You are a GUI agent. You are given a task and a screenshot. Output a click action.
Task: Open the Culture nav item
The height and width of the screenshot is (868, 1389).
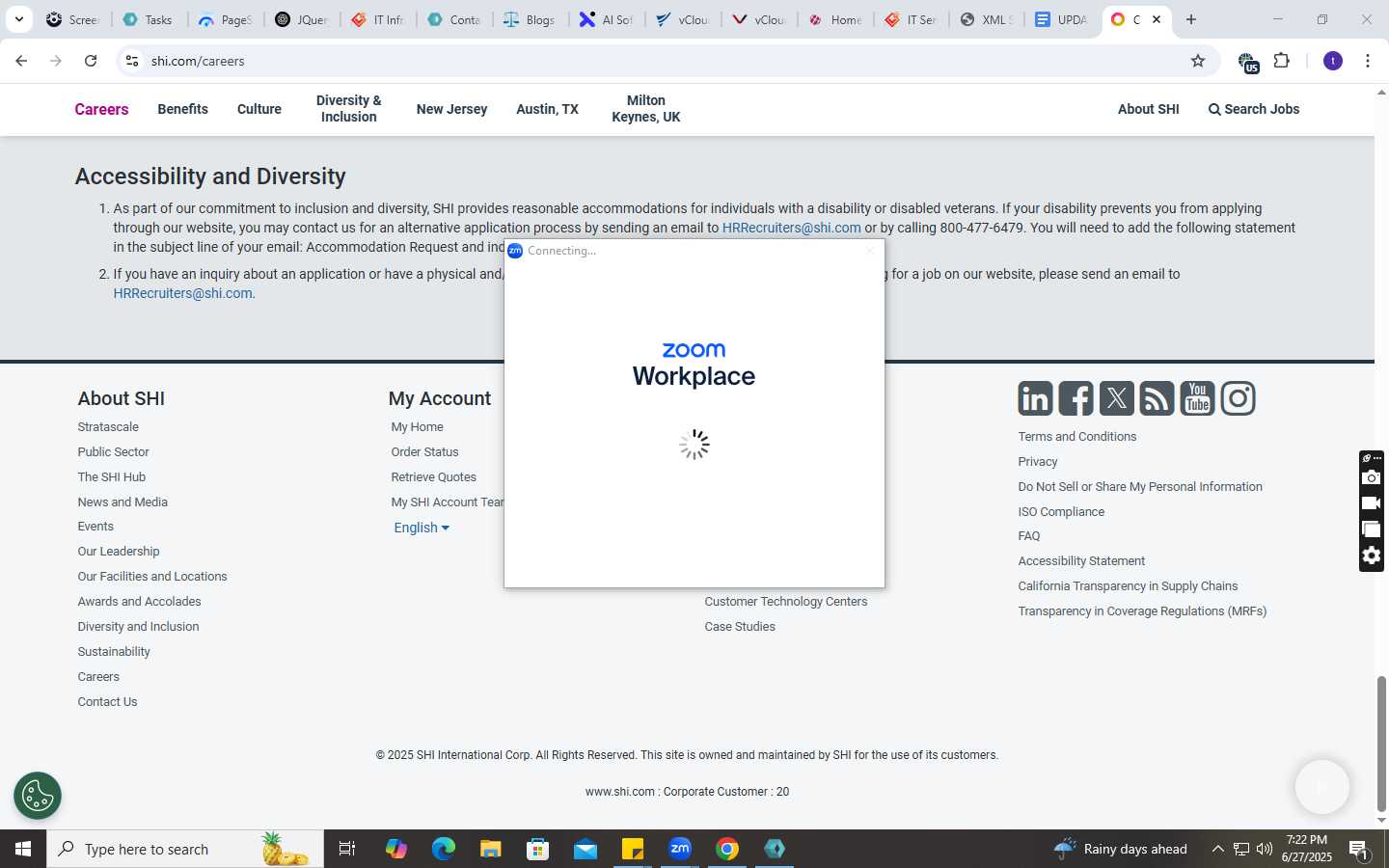[x=259, y=109]
